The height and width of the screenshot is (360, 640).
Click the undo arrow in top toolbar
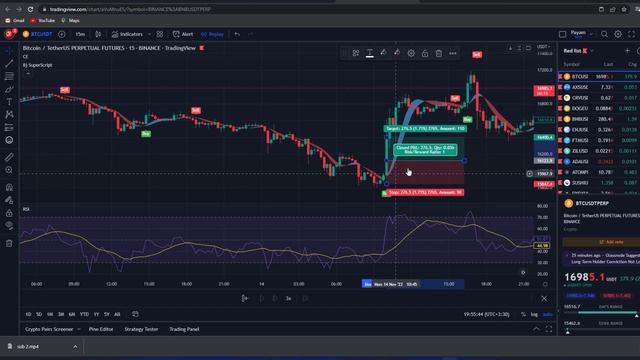pyautogui.click(x=237, y=34)
